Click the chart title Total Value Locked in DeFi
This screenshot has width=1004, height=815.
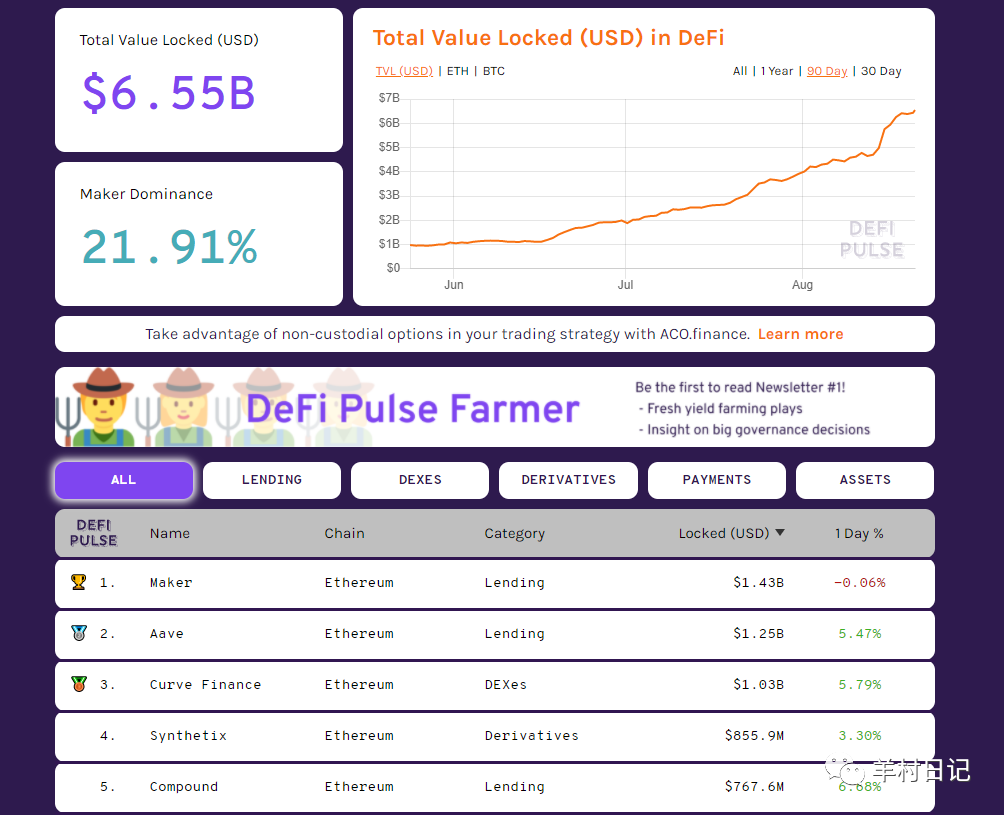[x=548, y=38]
